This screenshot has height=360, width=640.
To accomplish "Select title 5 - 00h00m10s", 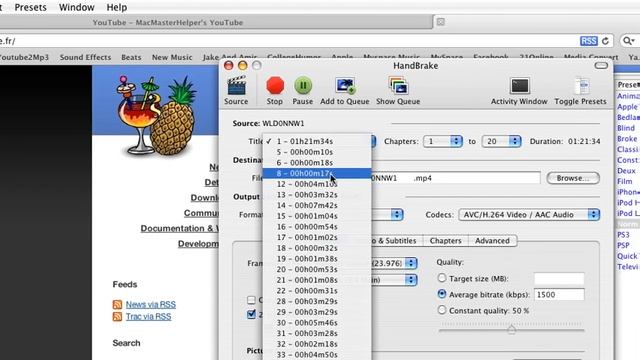I will point(317,152).
